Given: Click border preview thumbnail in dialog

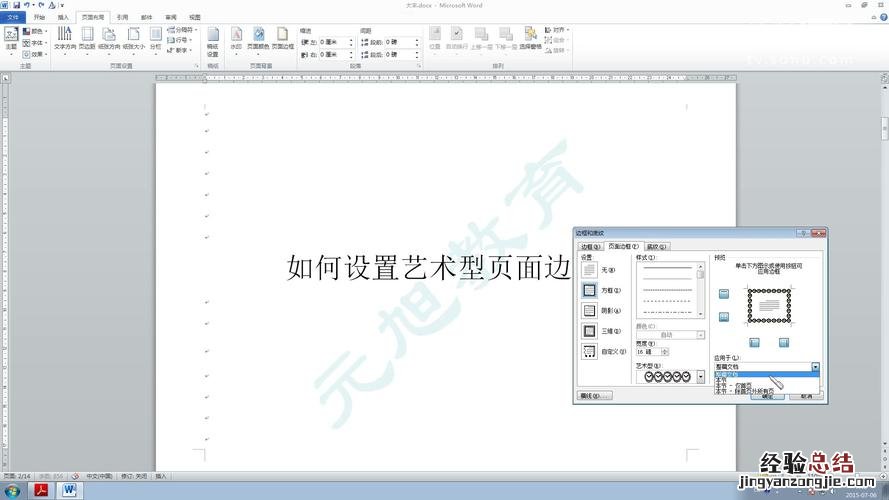Looking at the screenshot, I should pos(769,306).
